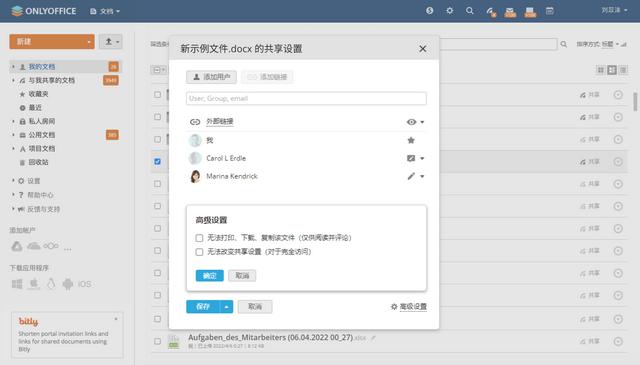Open the upload button dropdown

coord(111,42)
